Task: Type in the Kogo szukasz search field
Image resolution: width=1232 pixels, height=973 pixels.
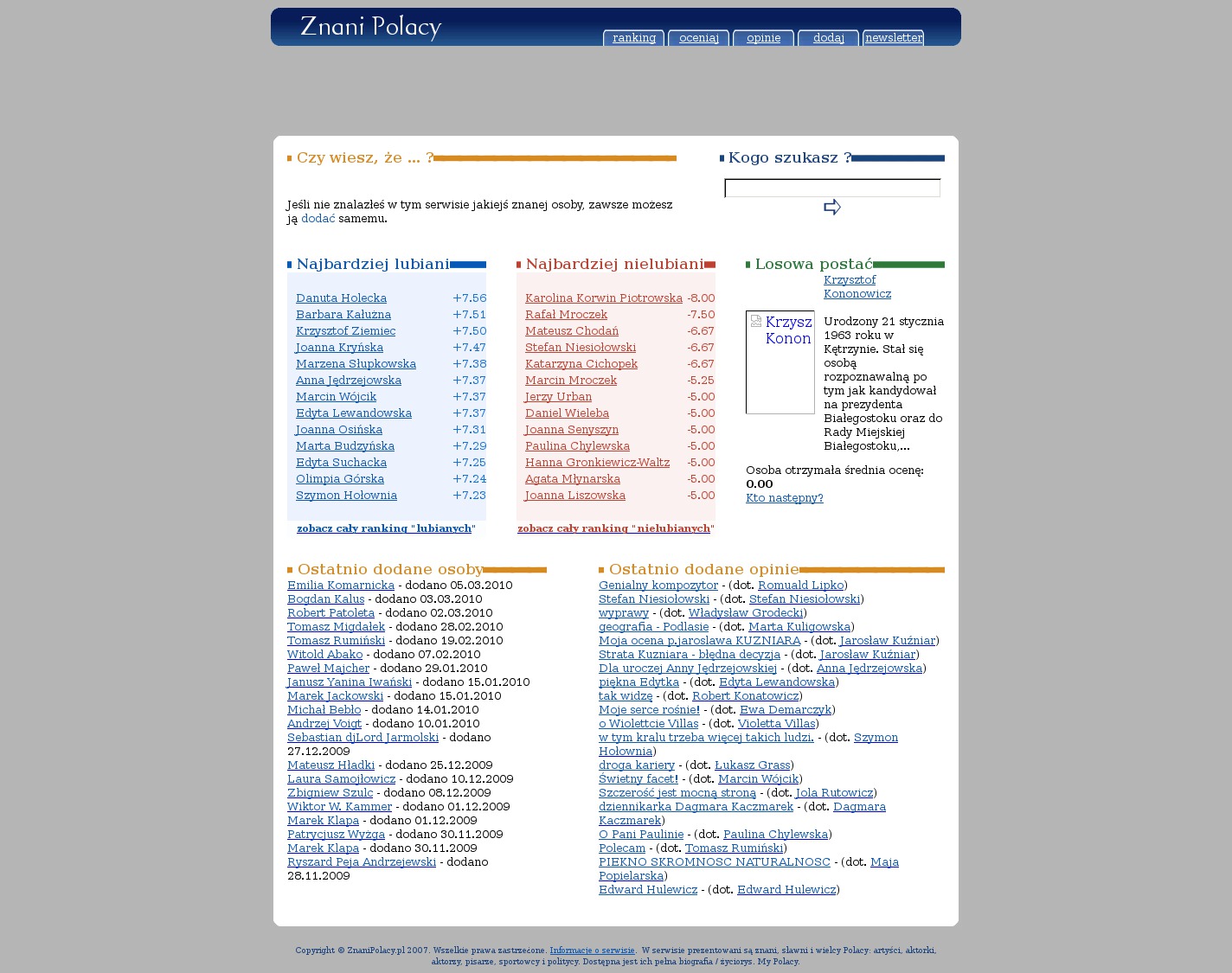Action: 831,188
